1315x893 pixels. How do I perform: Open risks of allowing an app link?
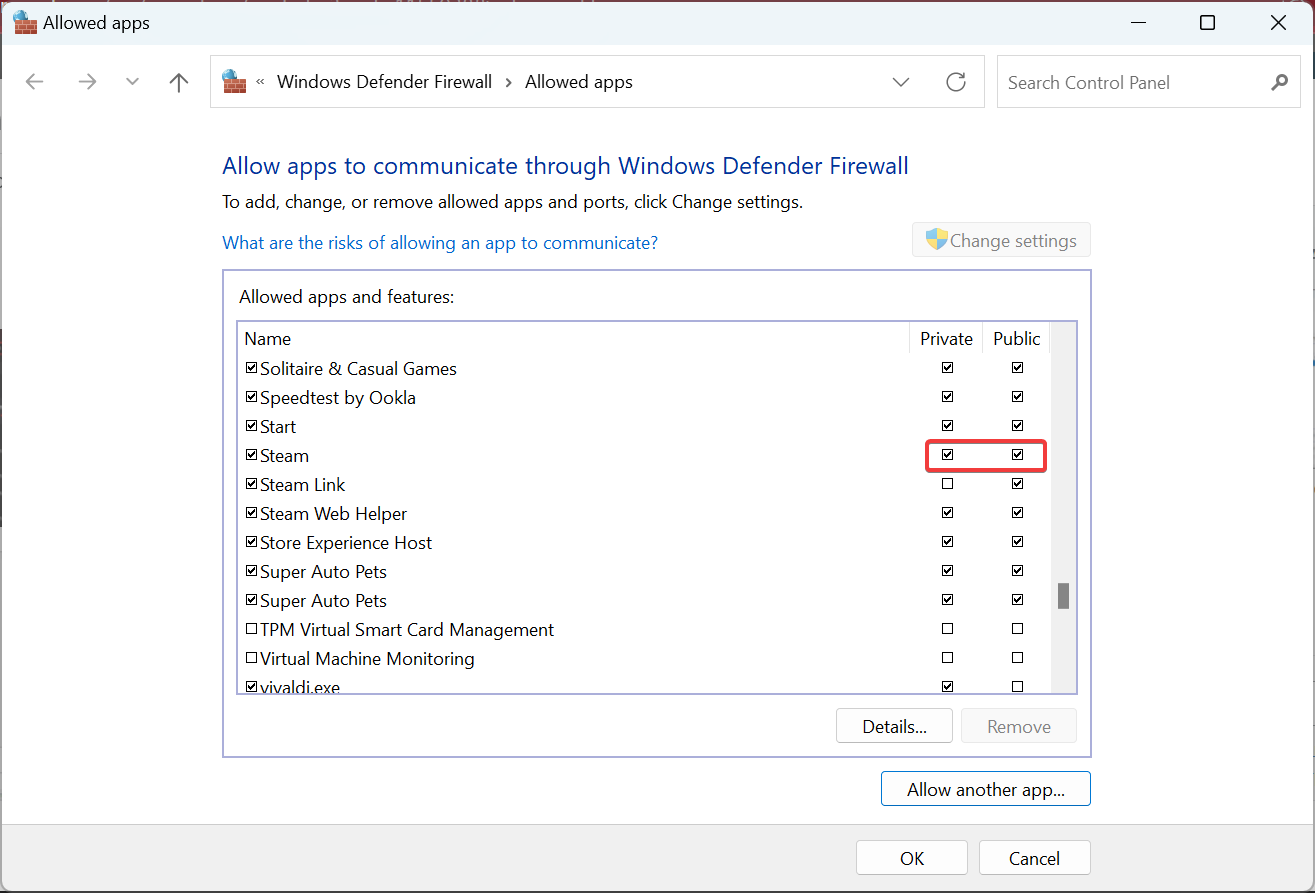(x=440, y=243)
